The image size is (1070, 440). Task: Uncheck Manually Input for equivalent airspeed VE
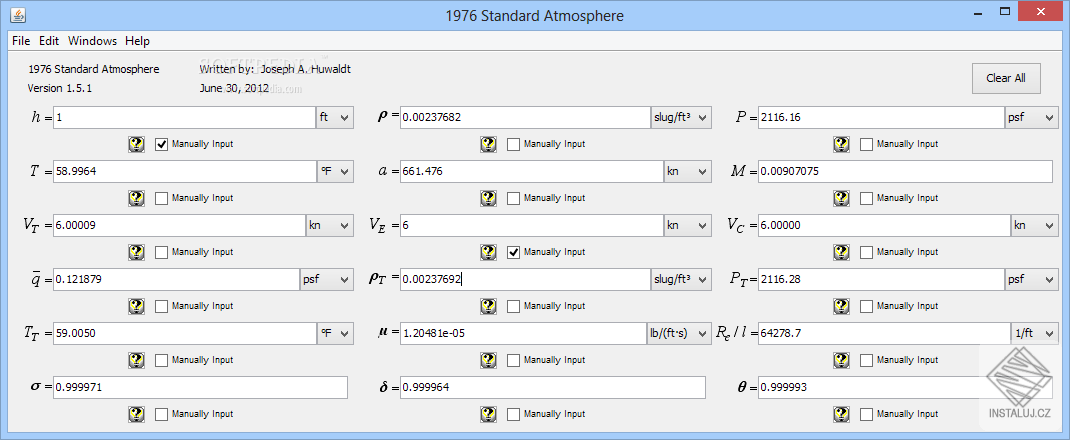point(514,252)
